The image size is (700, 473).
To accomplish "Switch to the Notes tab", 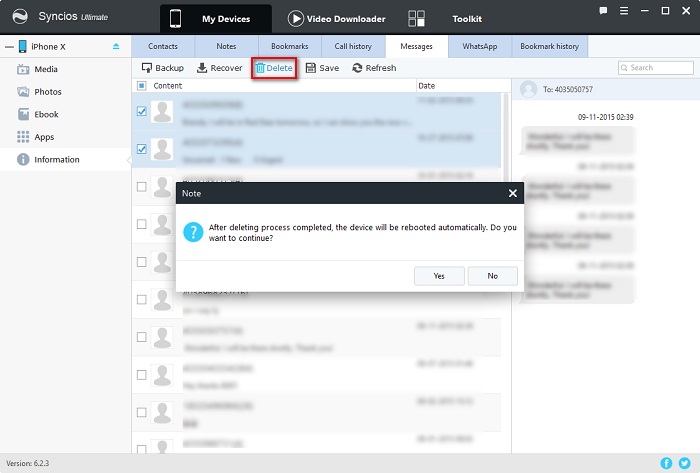I will tap(226, 46).
